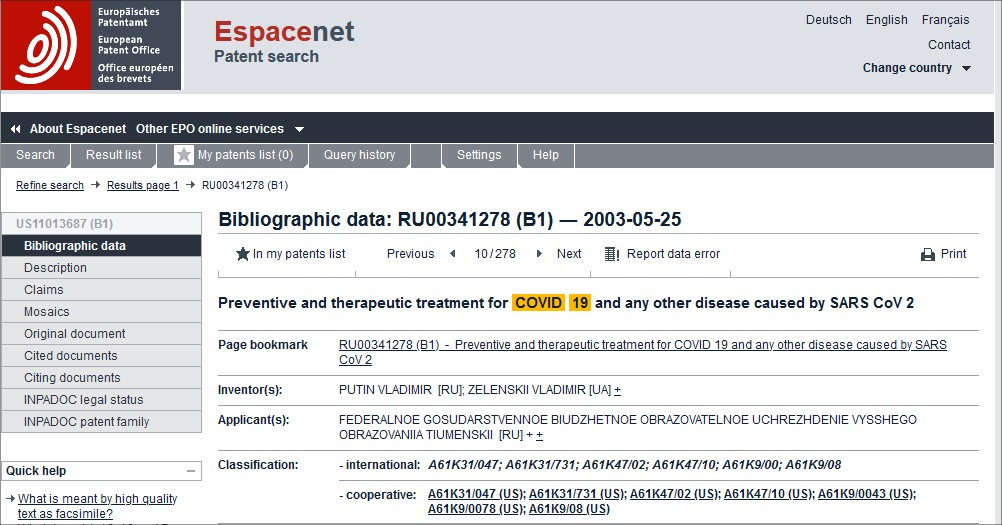
Task: Open international classification A61K31/047
Action: click(x=463, y=465)
